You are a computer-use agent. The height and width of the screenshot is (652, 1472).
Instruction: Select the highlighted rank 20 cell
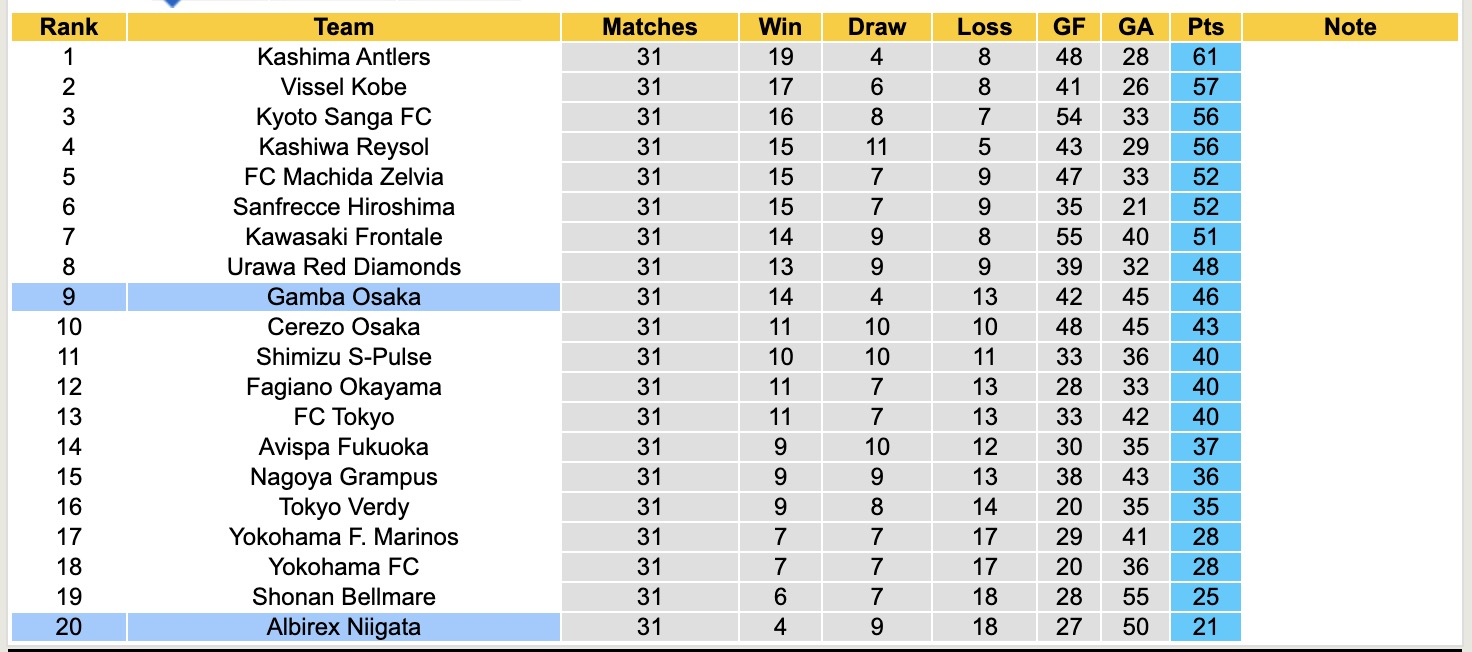click(68, 627)
